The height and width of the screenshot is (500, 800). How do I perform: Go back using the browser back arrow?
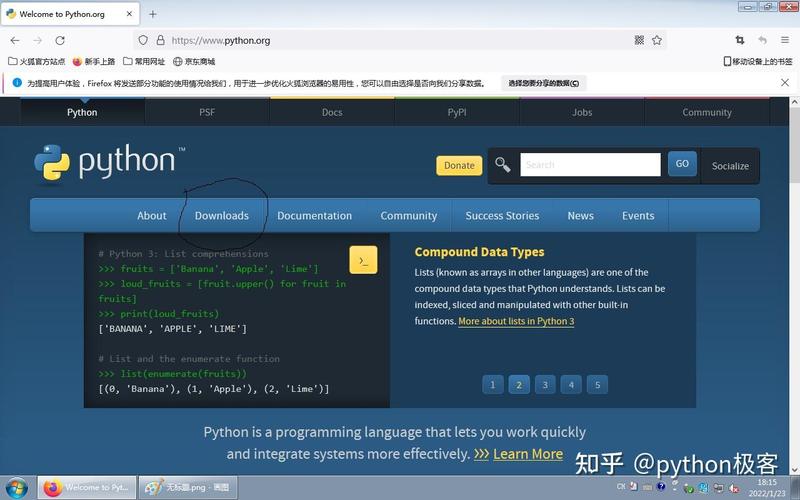(x=15, y=40)
